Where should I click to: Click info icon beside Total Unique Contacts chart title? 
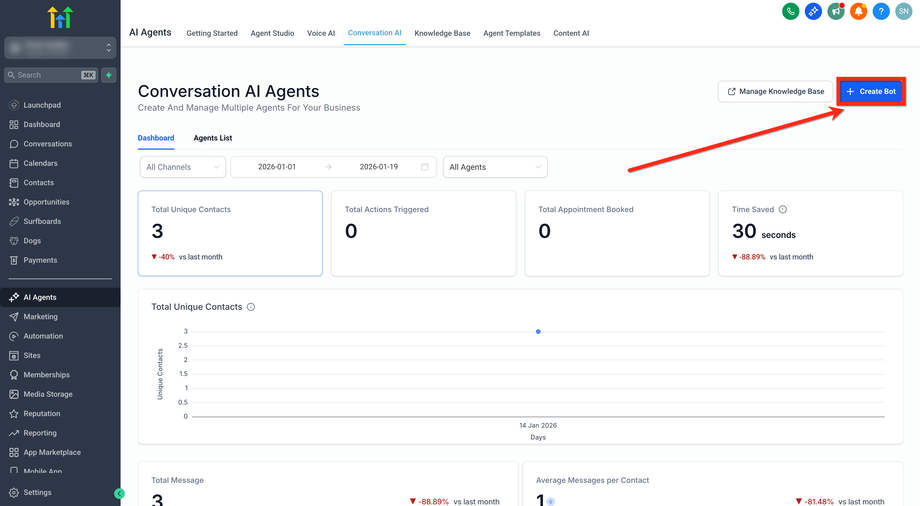251,307
